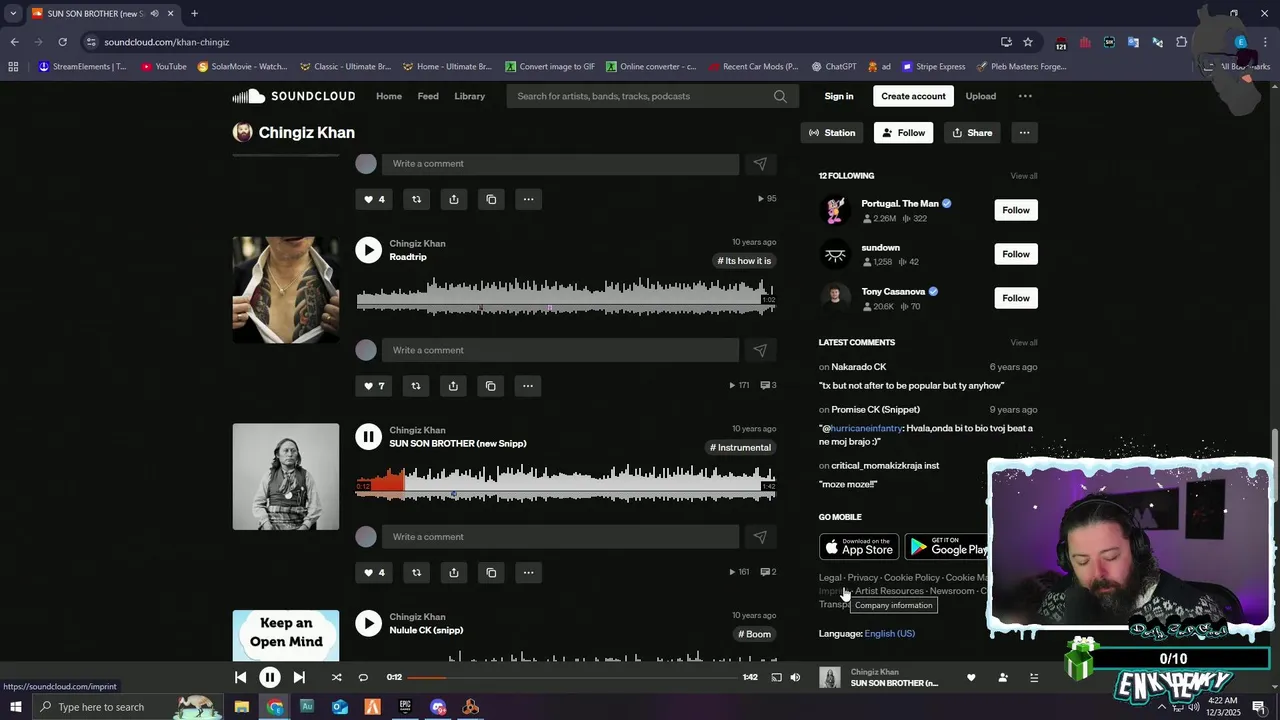Like the SUN SON BROTHER track
The width and height of the screenshot is (1280, 720).
(374, 573)
